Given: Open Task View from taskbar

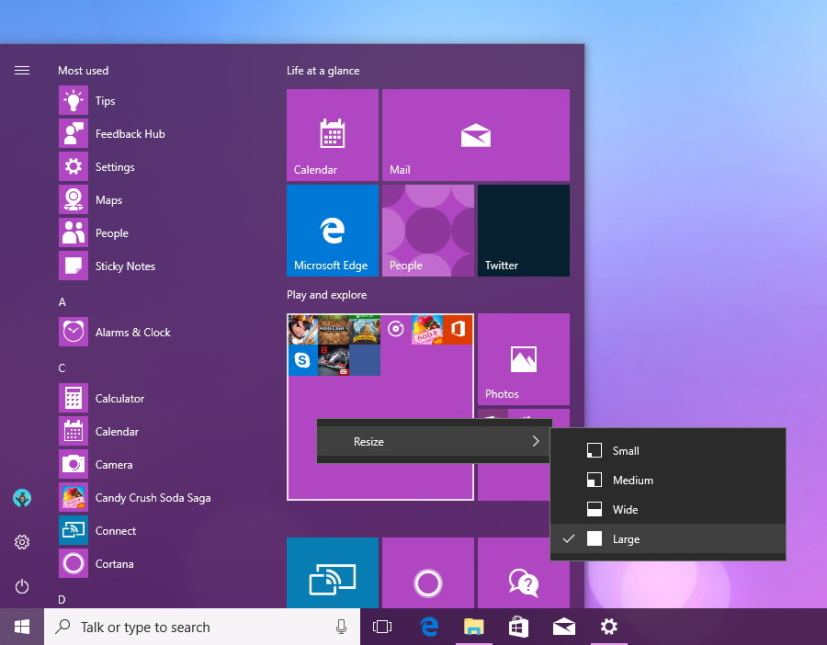Looking at the screenshot, I should tap(382, 627).
